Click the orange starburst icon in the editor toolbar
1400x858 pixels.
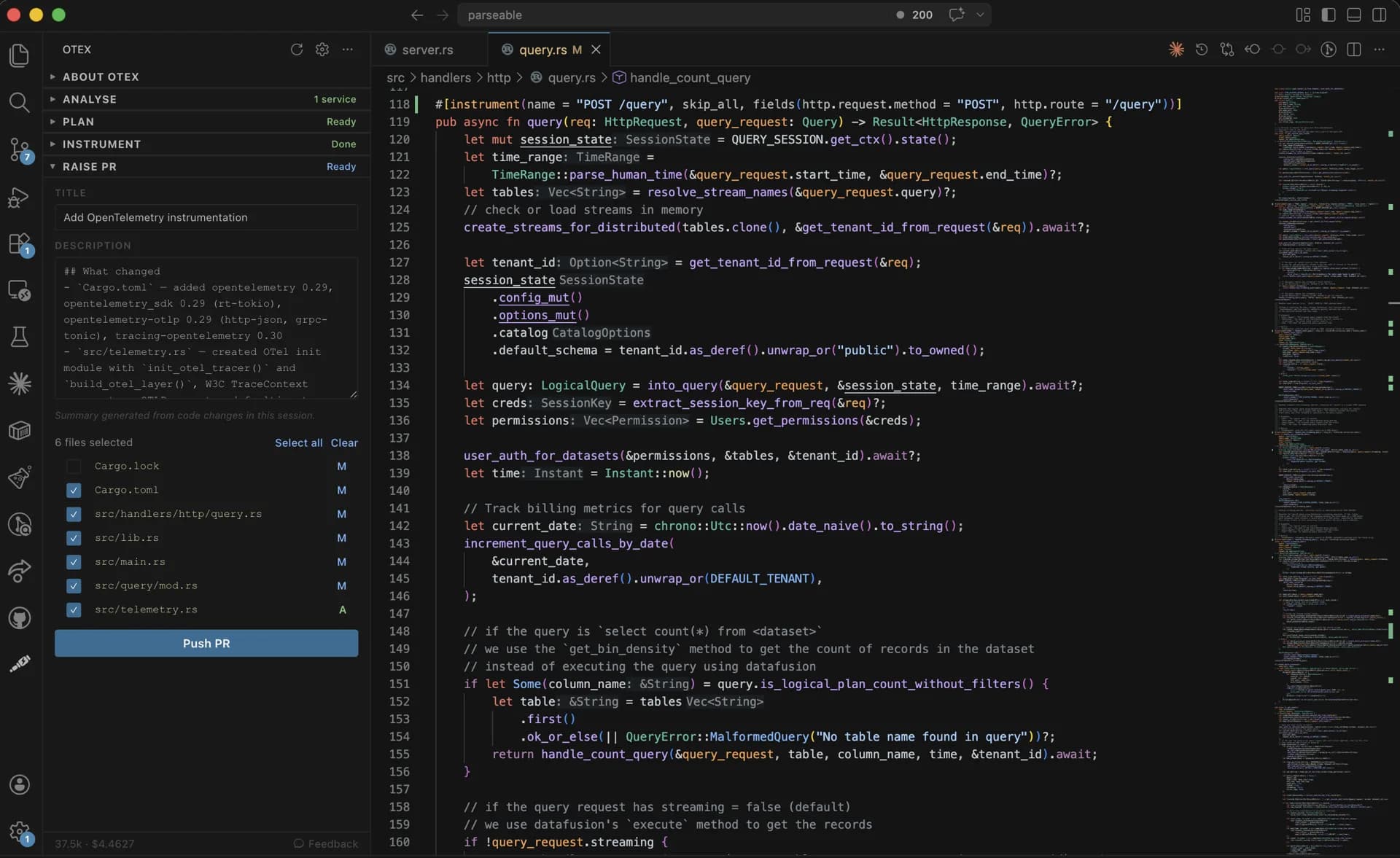click(1176, 50)
